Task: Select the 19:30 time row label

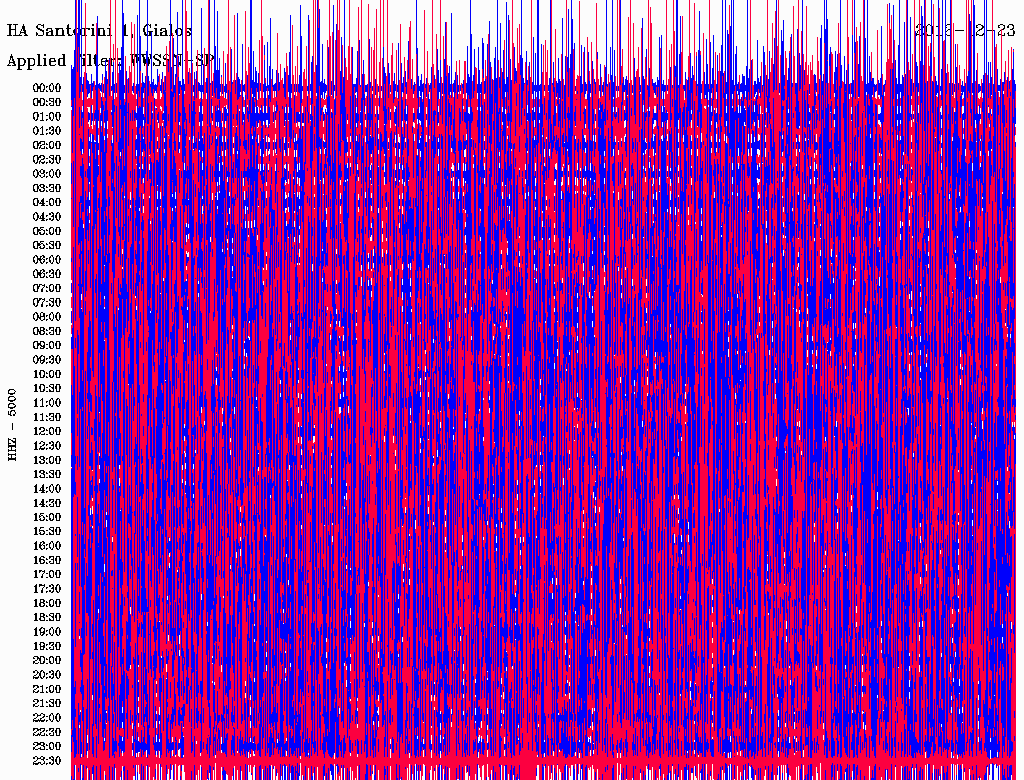Action: pos(47,646)
